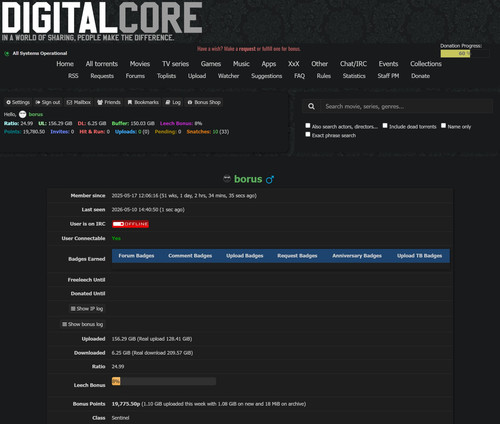Screen dimensions: 500x424
Task: Open the TV series category
Action: coord(175,64)
